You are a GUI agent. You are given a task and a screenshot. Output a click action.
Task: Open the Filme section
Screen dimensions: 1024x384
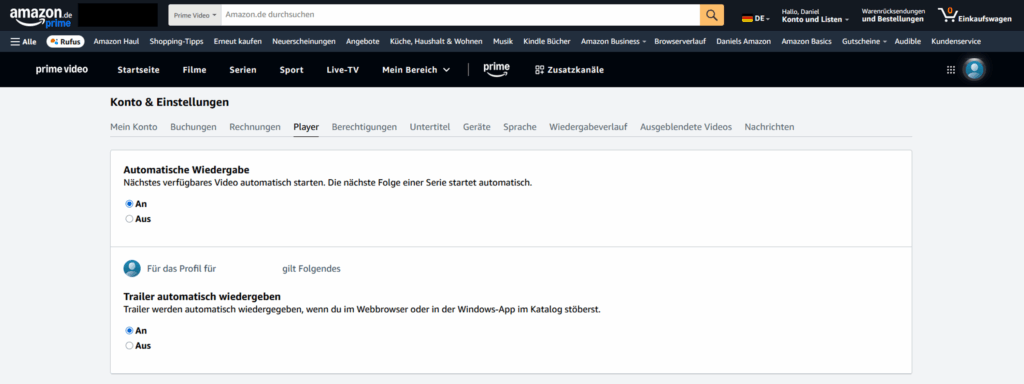195,70
